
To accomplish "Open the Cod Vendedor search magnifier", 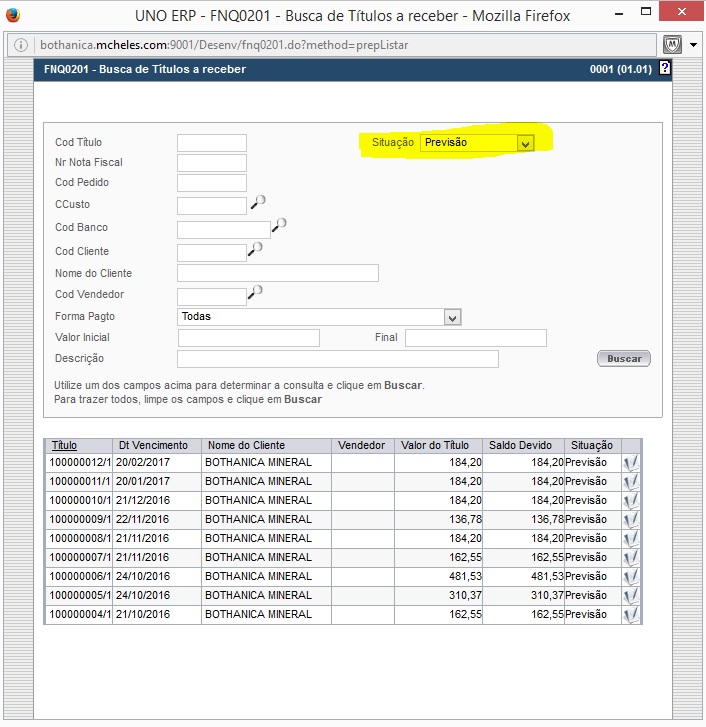I will 256,292.
